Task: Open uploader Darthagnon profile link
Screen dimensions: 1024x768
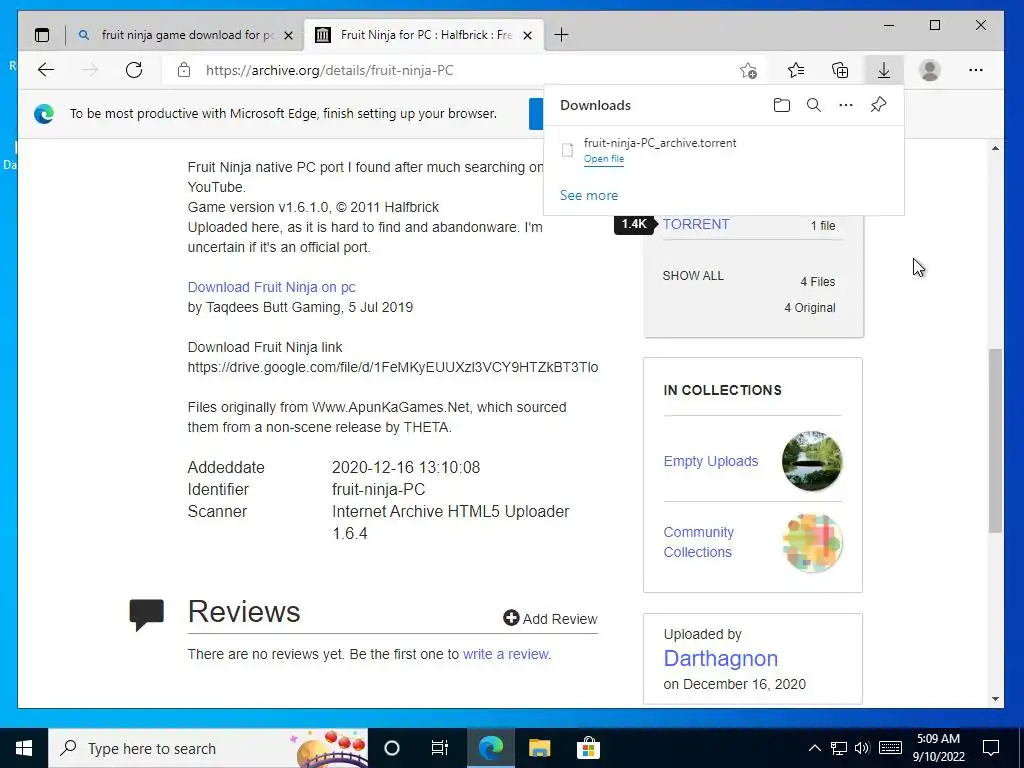Action: click(x=720, y=658)
